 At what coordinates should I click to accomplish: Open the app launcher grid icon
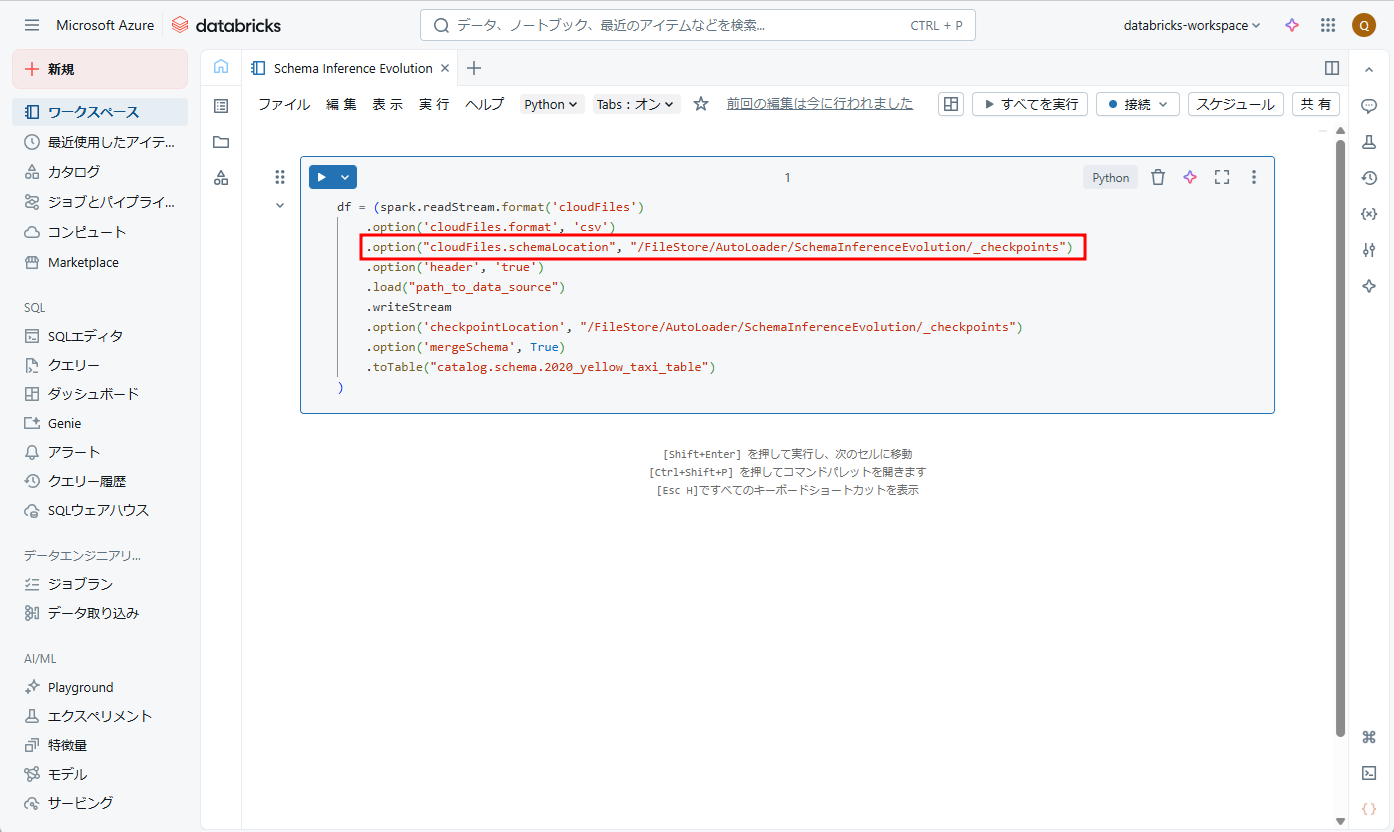pyautogui.click(x=1327, y=25)
